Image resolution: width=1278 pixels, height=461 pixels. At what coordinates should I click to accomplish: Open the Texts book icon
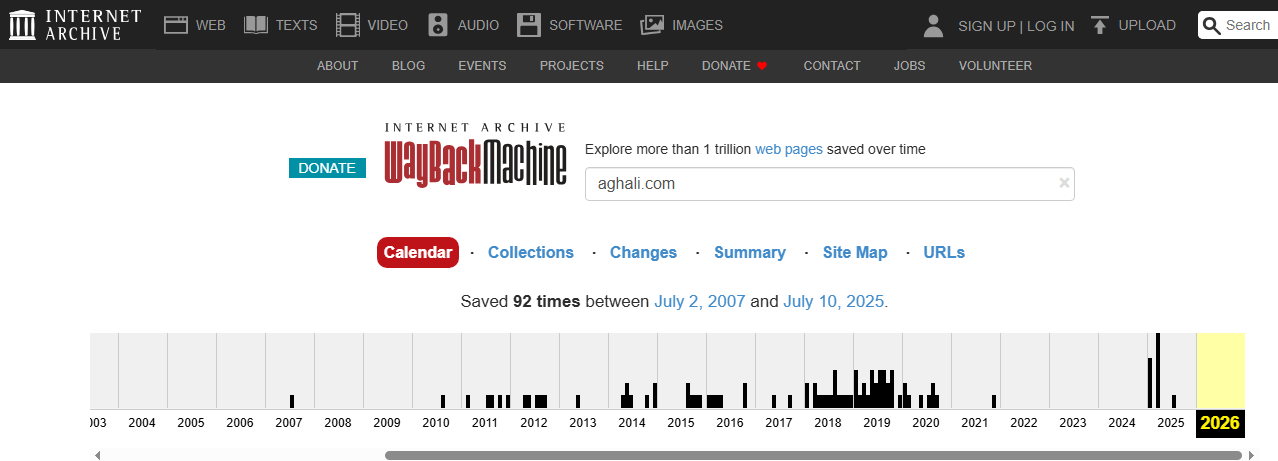click(x=256, y=25)
